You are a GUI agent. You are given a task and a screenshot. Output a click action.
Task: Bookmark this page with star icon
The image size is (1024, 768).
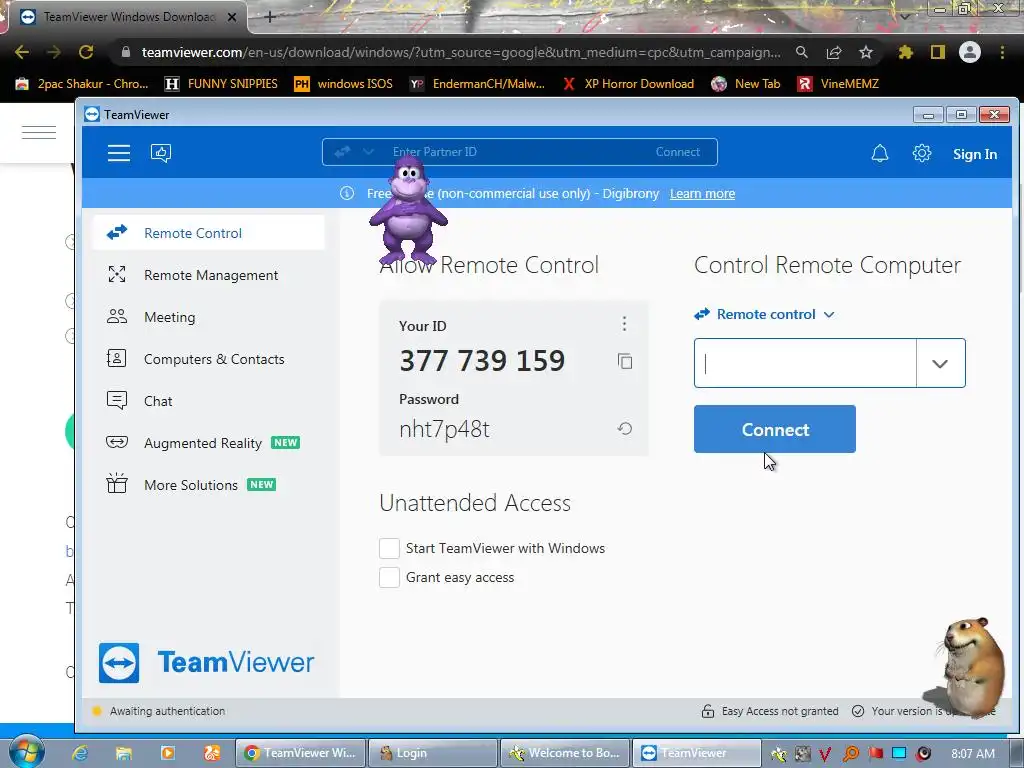pyautogui.click(x=865, y=52)
